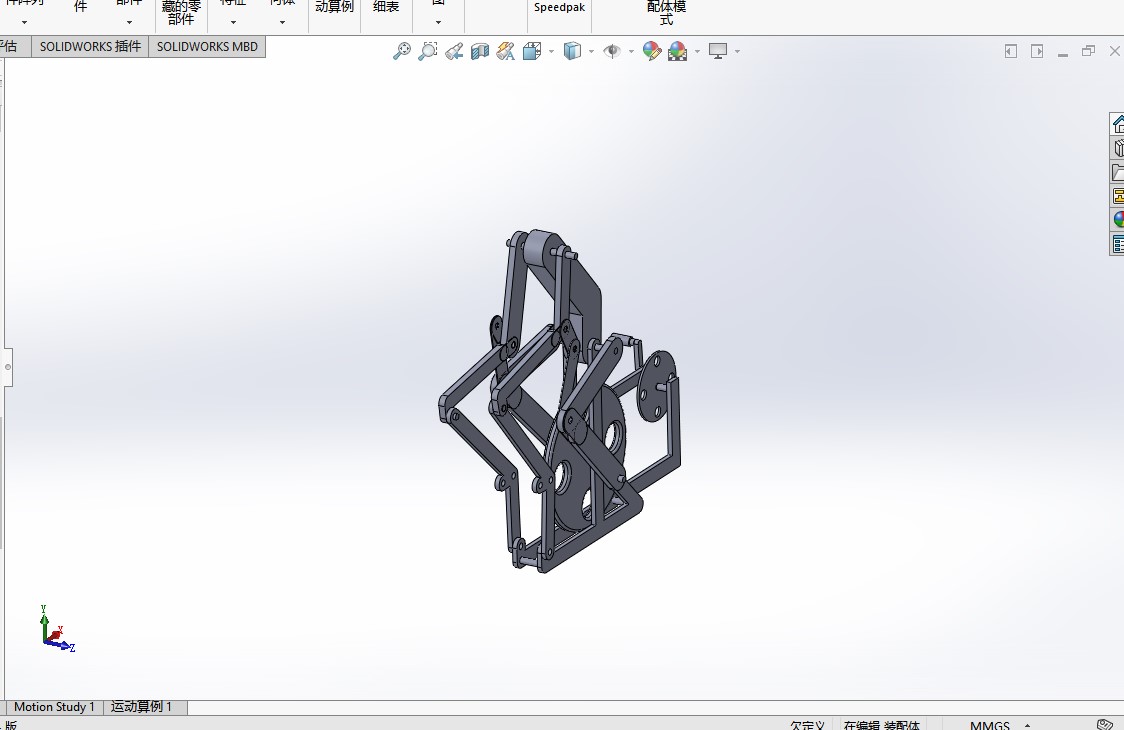Screen dimensions: 1124x730
Task: Restore down the document window
Action: pos(1088,51)
